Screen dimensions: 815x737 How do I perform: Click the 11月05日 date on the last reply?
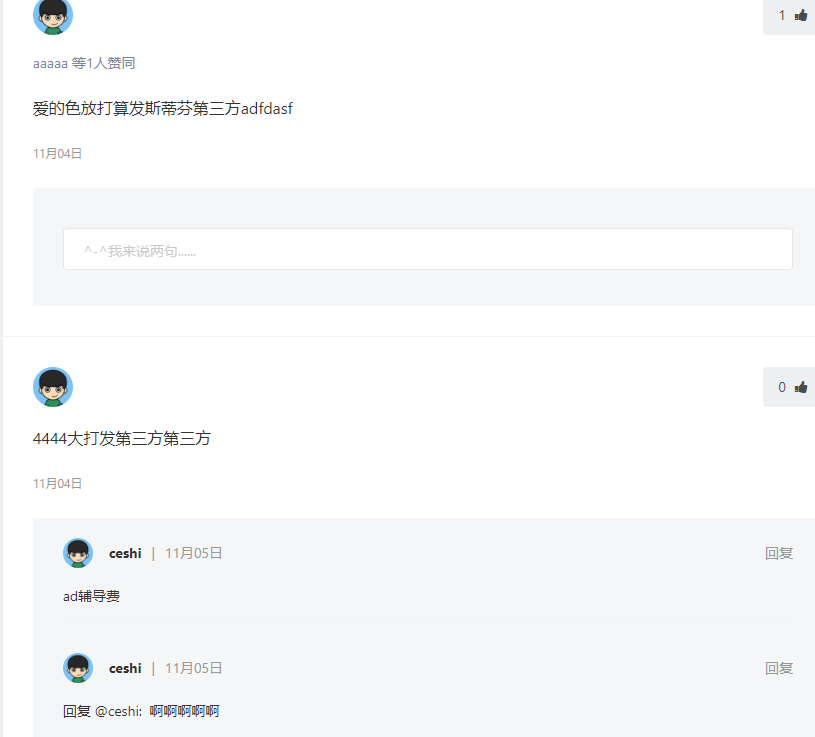point(193,668)
